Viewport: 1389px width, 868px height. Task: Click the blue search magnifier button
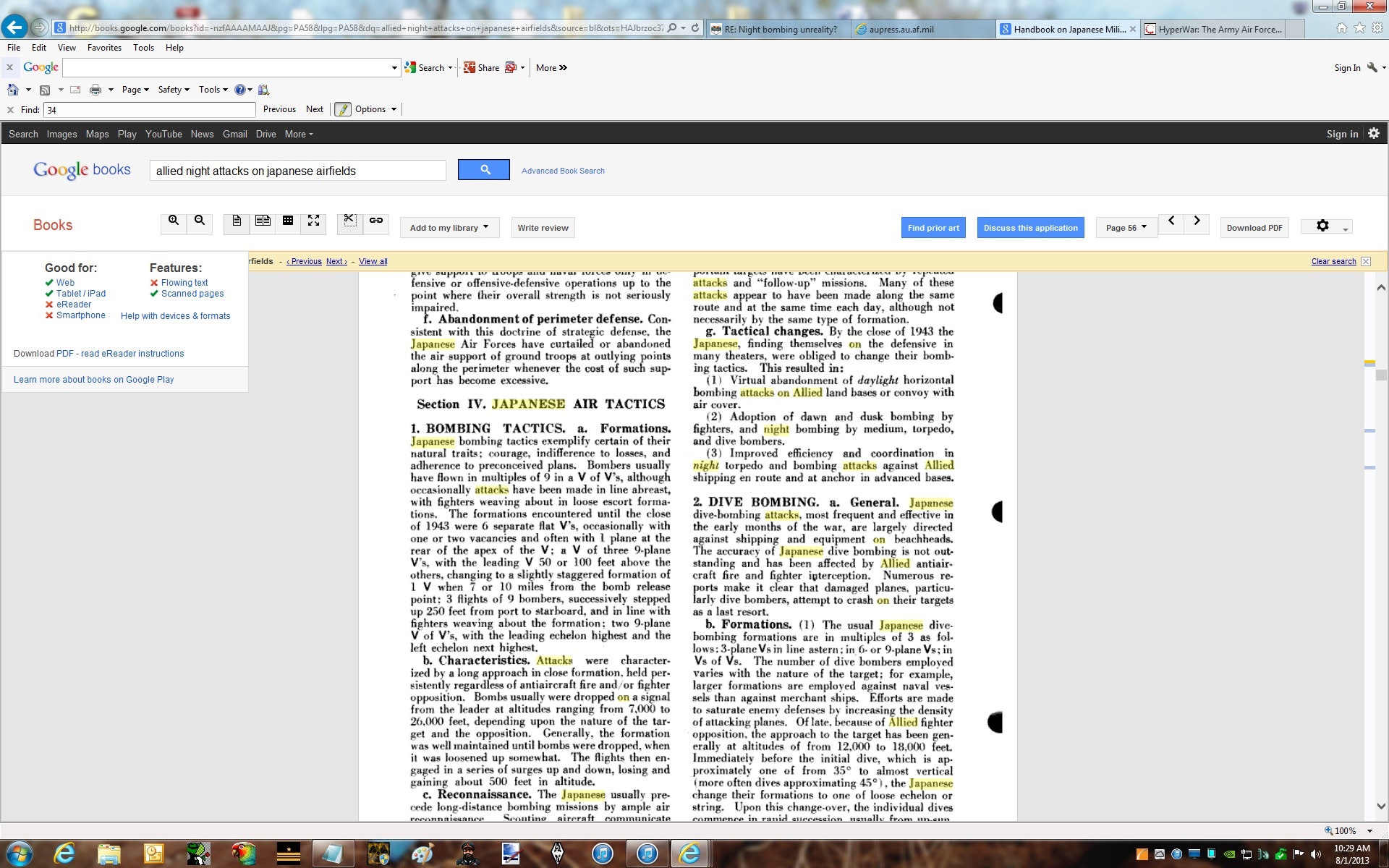click(x=484, y=170)
